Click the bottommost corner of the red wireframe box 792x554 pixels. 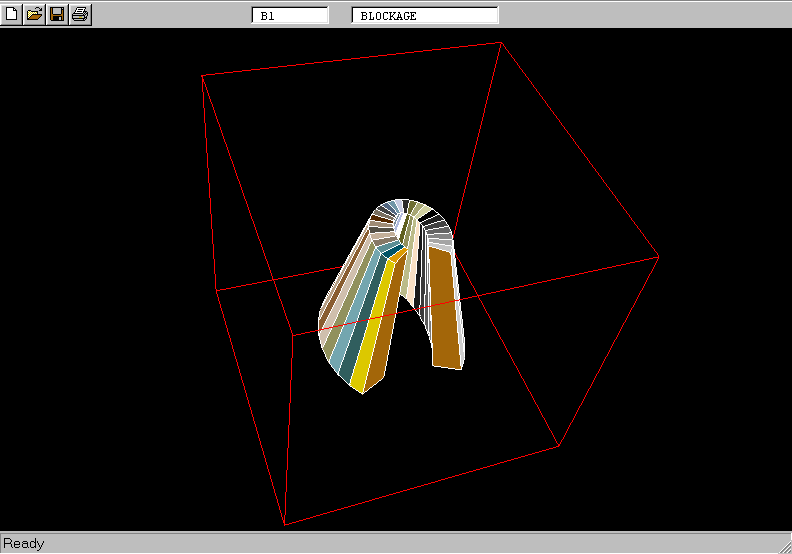284,523
